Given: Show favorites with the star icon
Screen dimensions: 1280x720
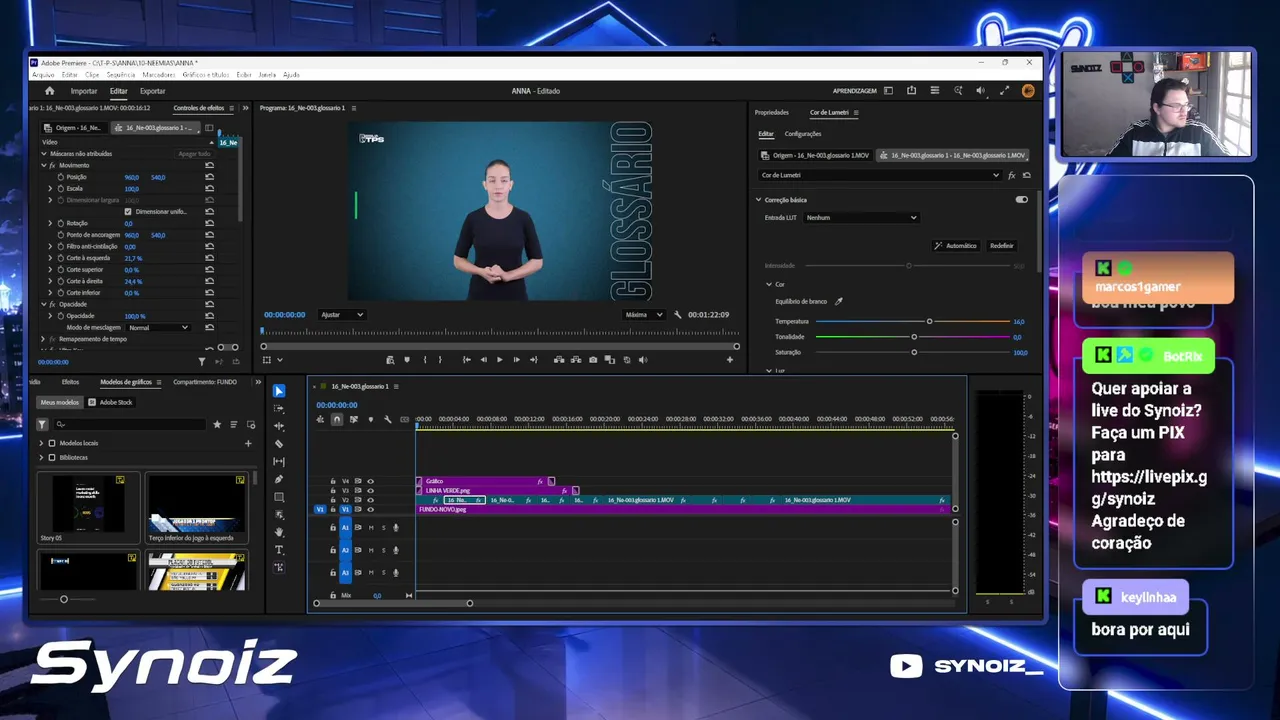Looking at the screenshot, I should 217,424.
